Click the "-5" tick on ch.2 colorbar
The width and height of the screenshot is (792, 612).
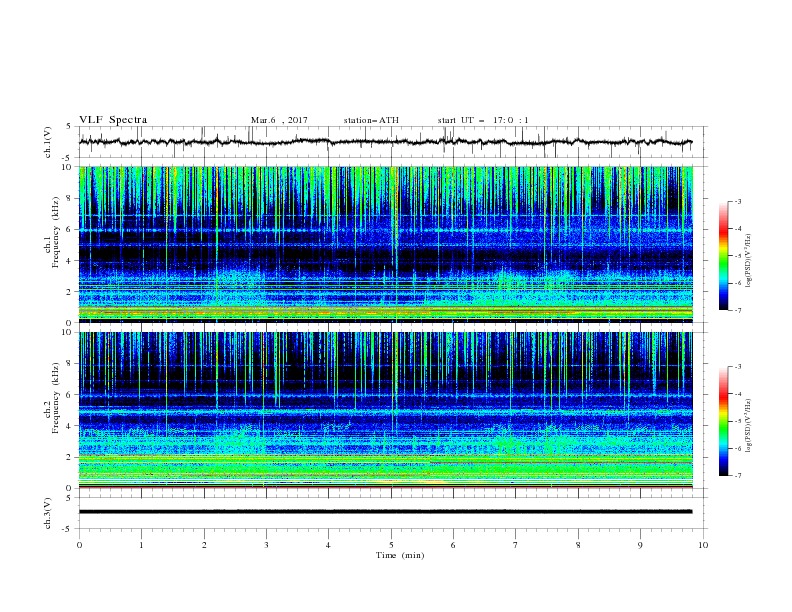738,421
